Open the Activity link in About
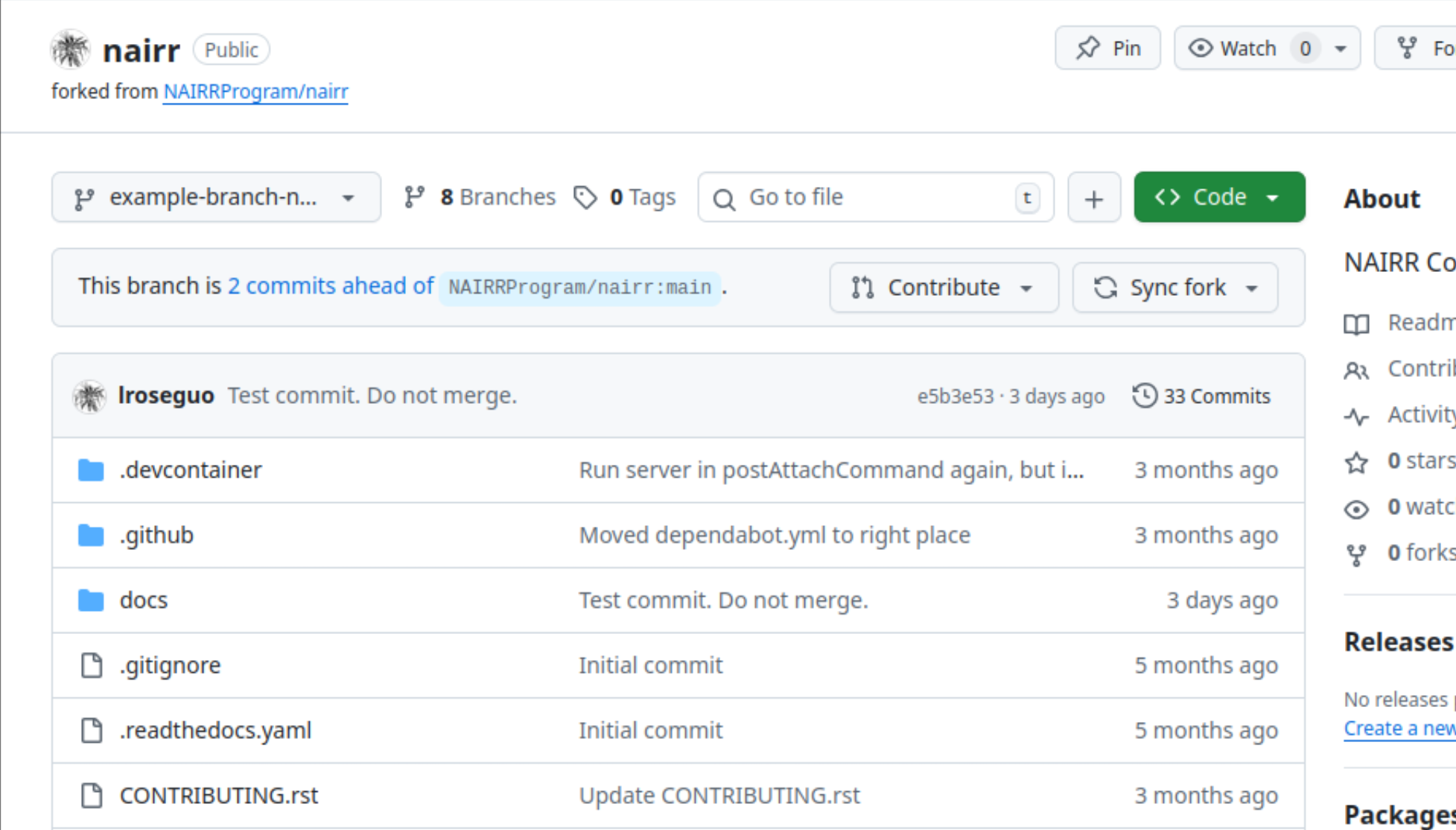This screenshot has width=1456, height=830. point(1421,414)
